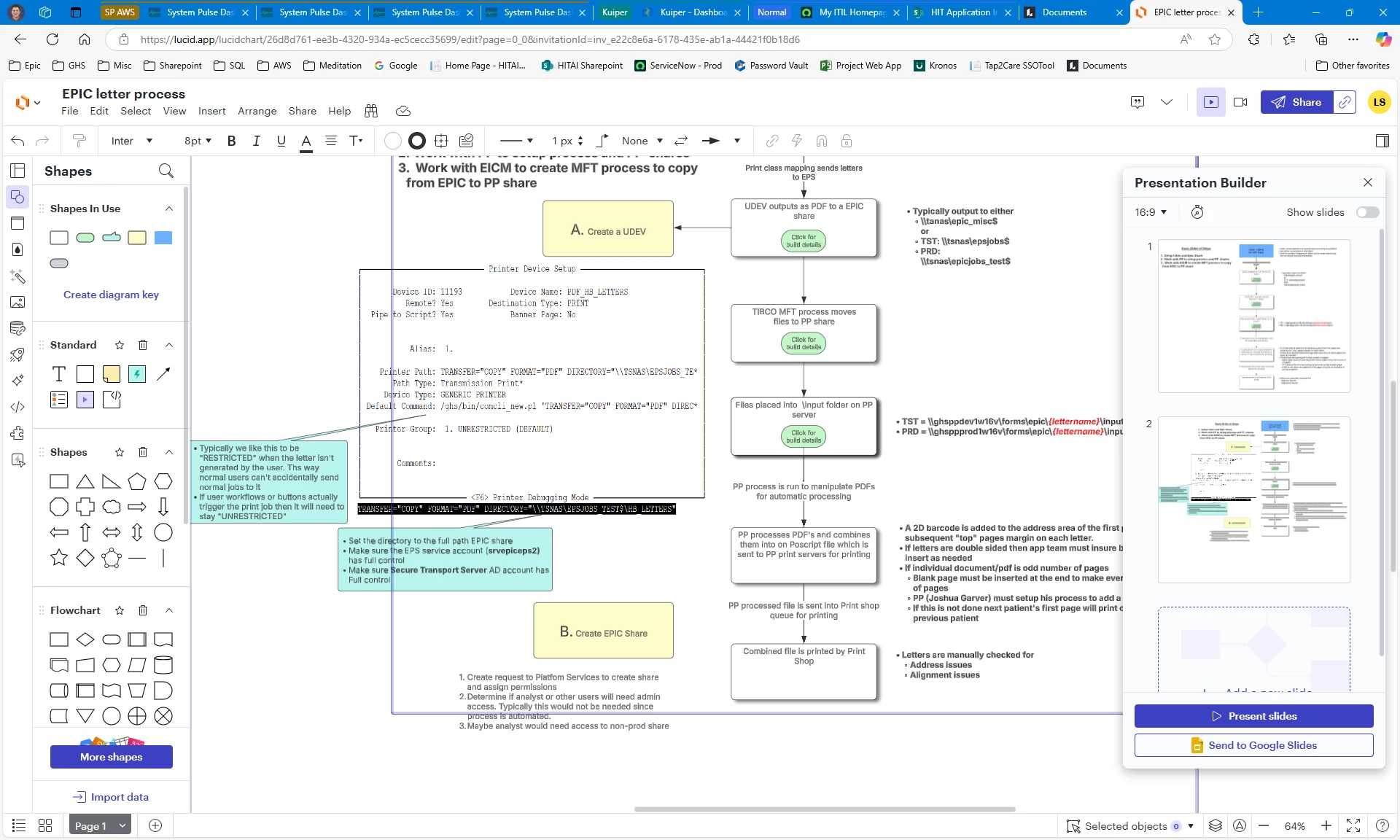Collapse the Shapes In Use section

pyautogui.click(x=169, y=209)
